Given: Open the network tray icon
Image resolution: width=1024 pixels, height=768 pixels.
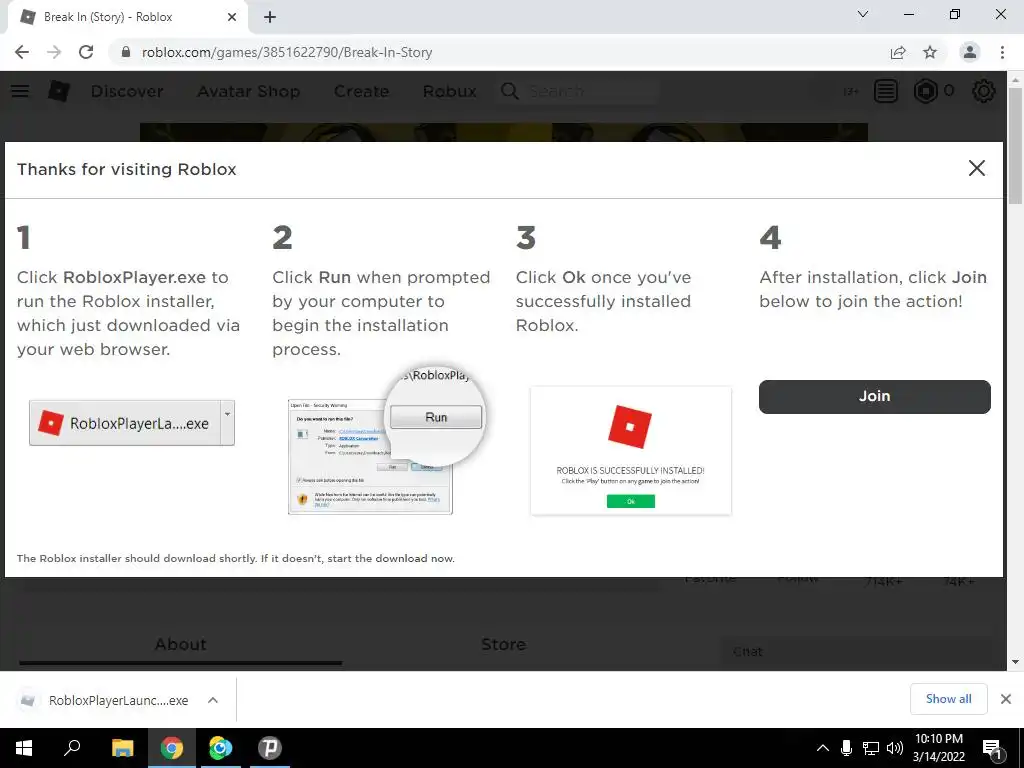Looking at the screenshot, I should tap(871, 748).
